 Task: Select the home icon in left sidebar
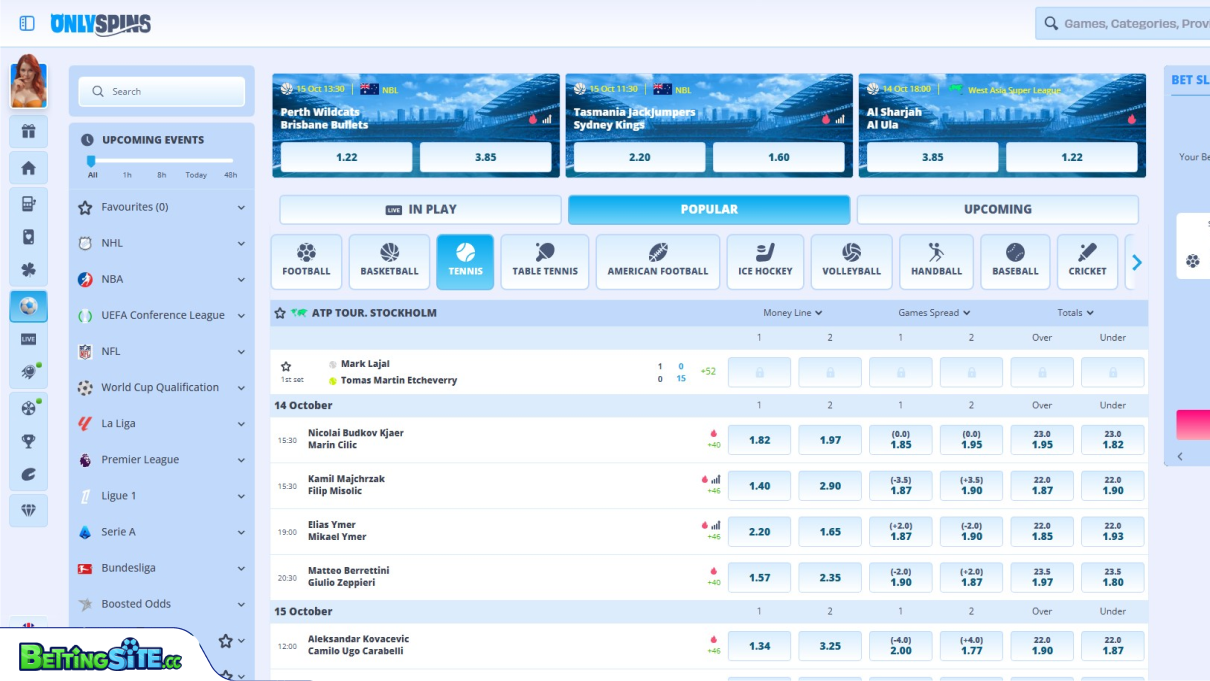tap(28, 167)
